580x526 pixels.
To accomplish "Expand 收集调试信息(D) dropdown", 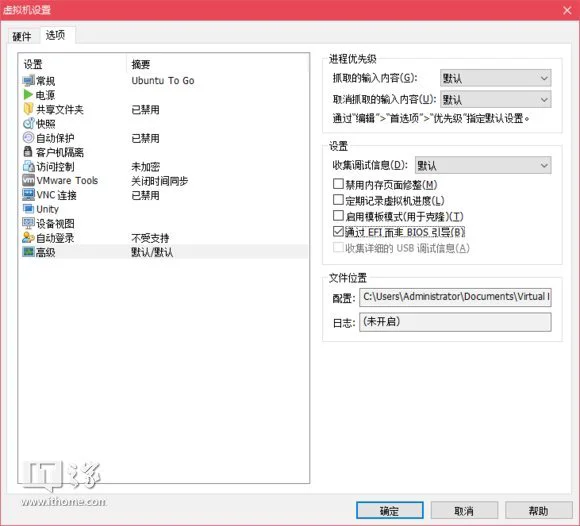I will 483,165.
